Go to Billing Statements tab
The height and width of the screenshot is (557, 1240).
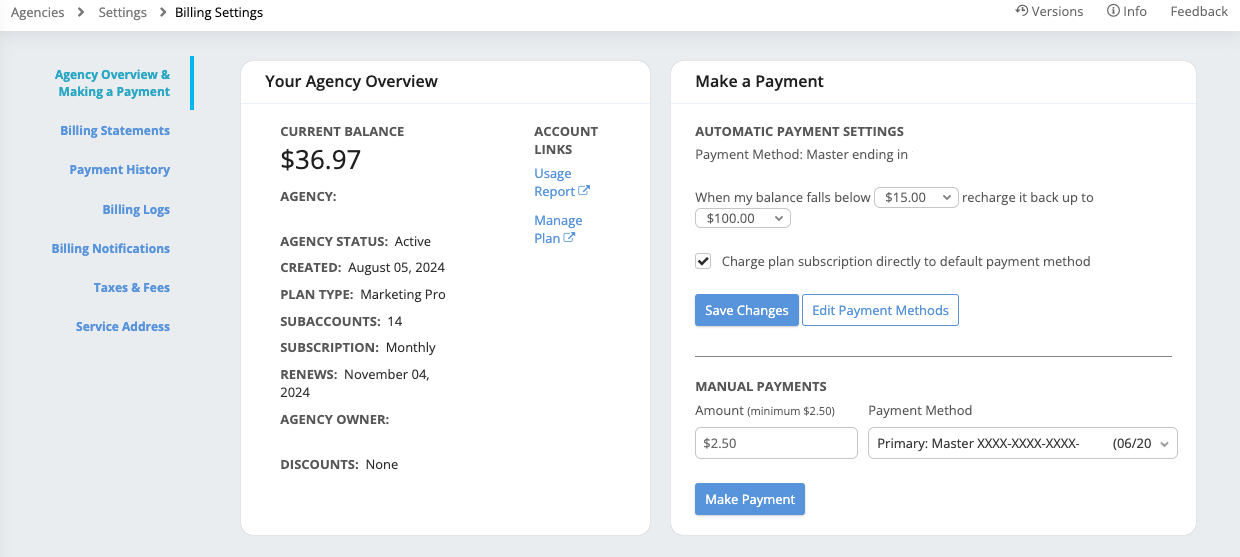click(115, 131)
